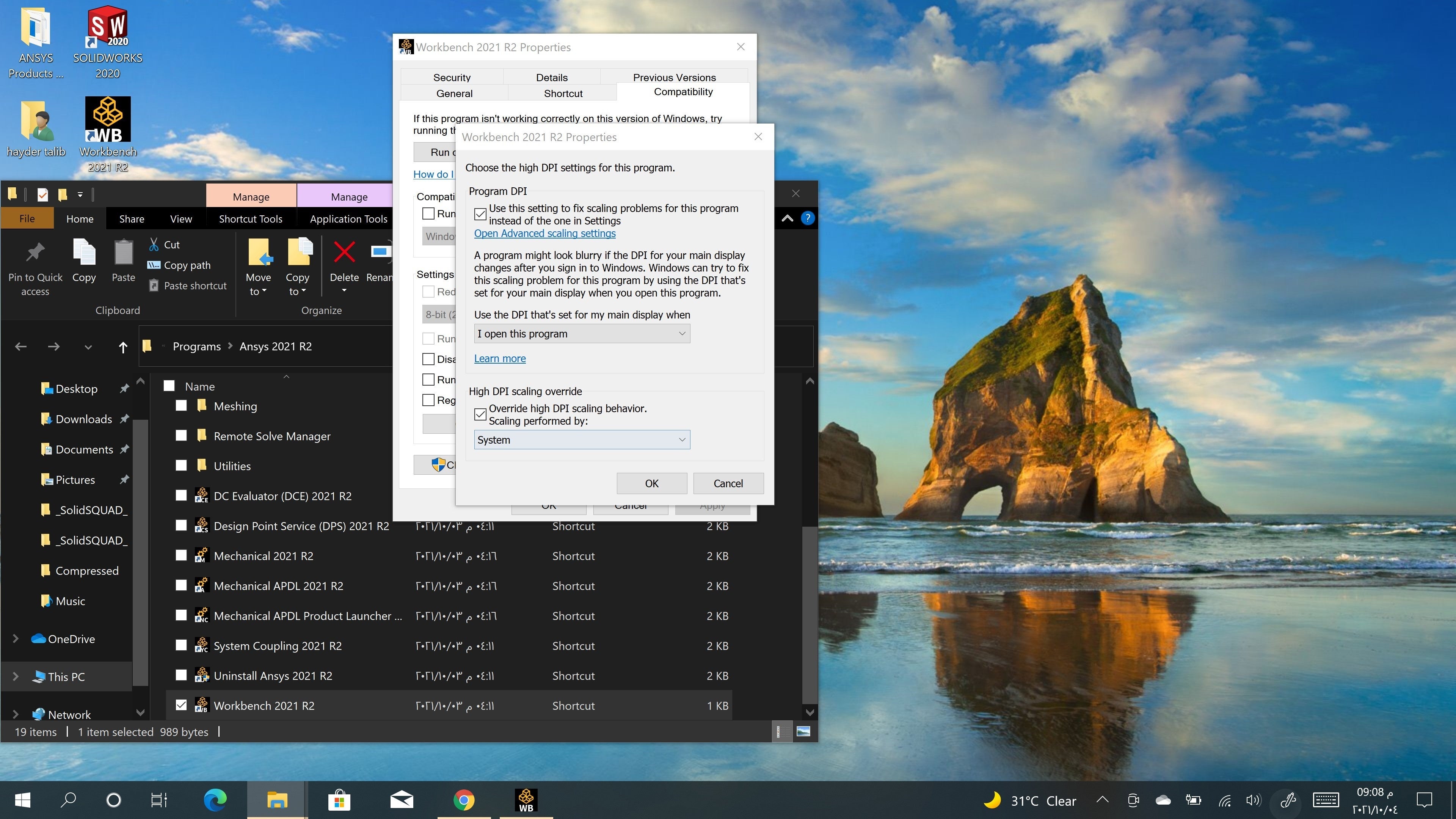Toggle Override high DPI scaling behavior checkbox
This screenshot has width=1456, height=819.
480,414
